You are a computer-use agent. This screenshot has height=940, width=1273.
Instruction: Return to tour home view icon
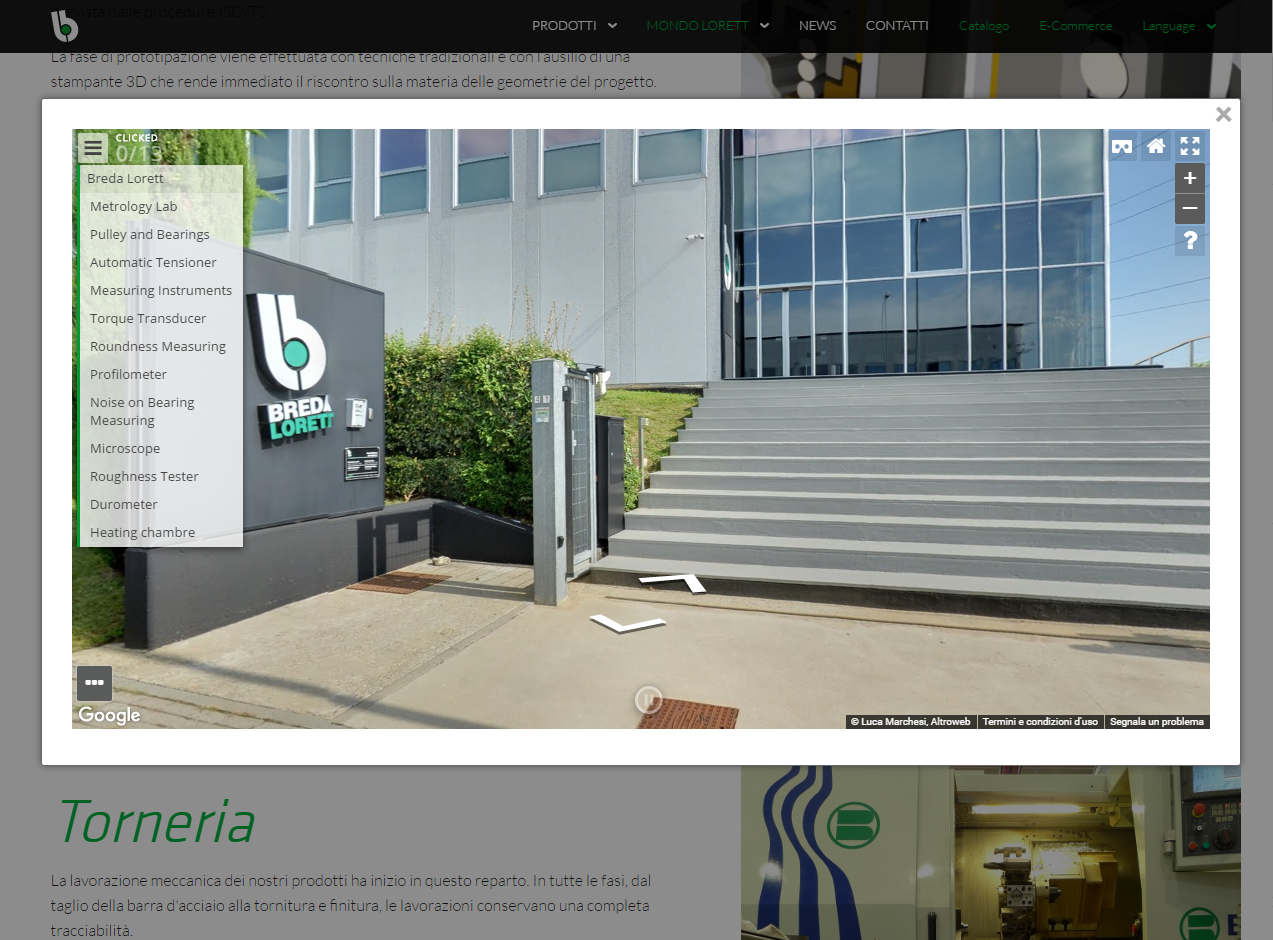(1156, 146)
